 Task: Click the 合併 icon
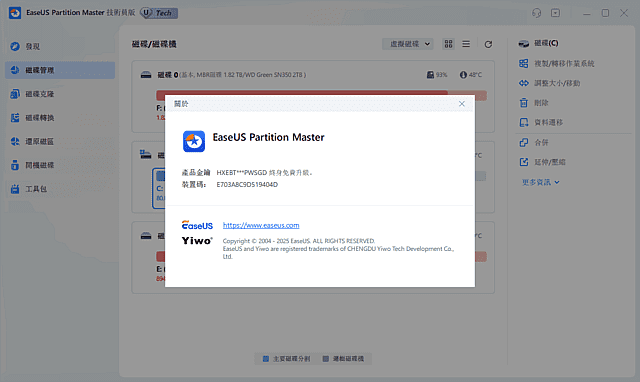click(524, 142)
